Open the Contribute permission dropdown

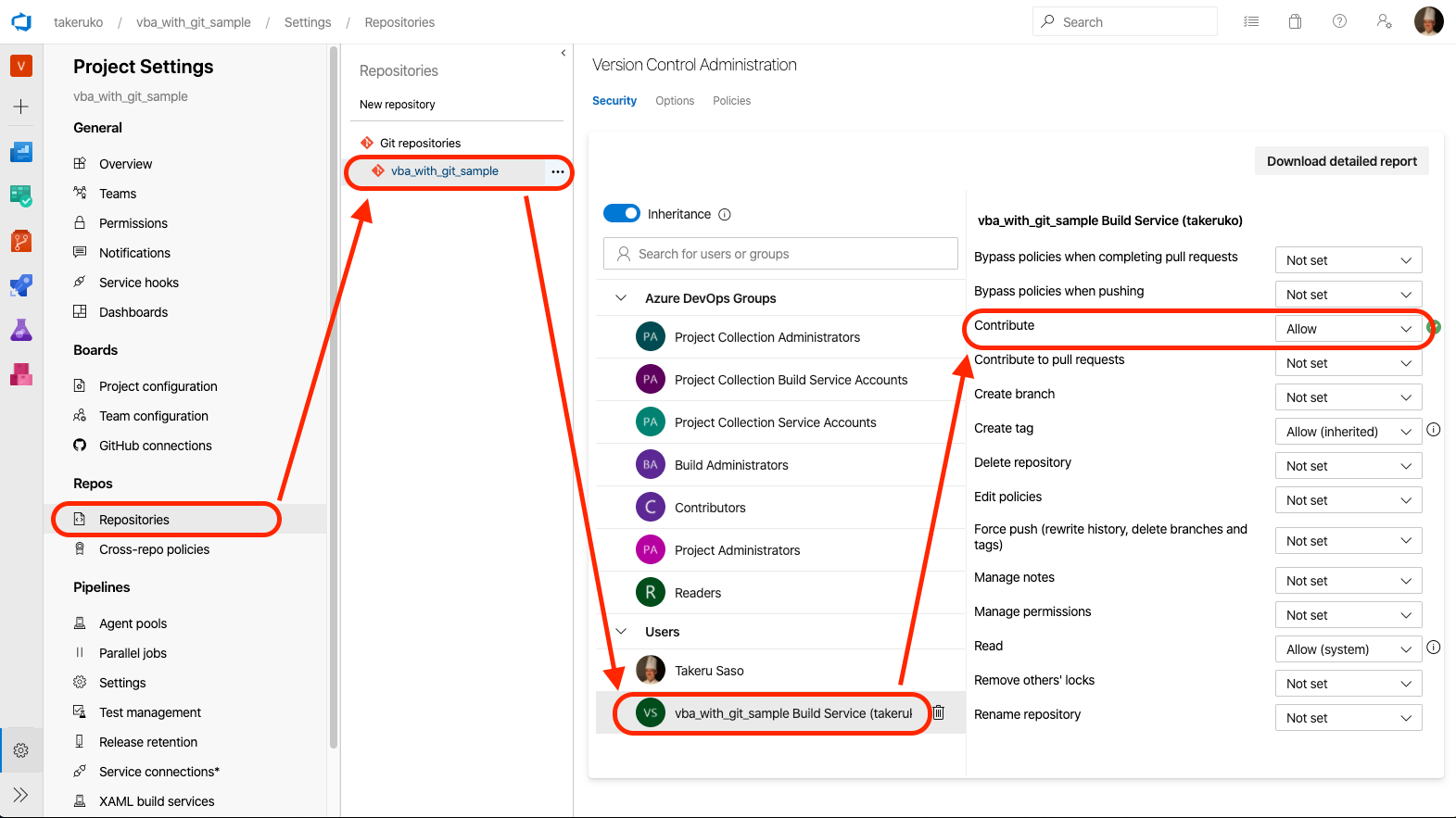click(1348, 329)
